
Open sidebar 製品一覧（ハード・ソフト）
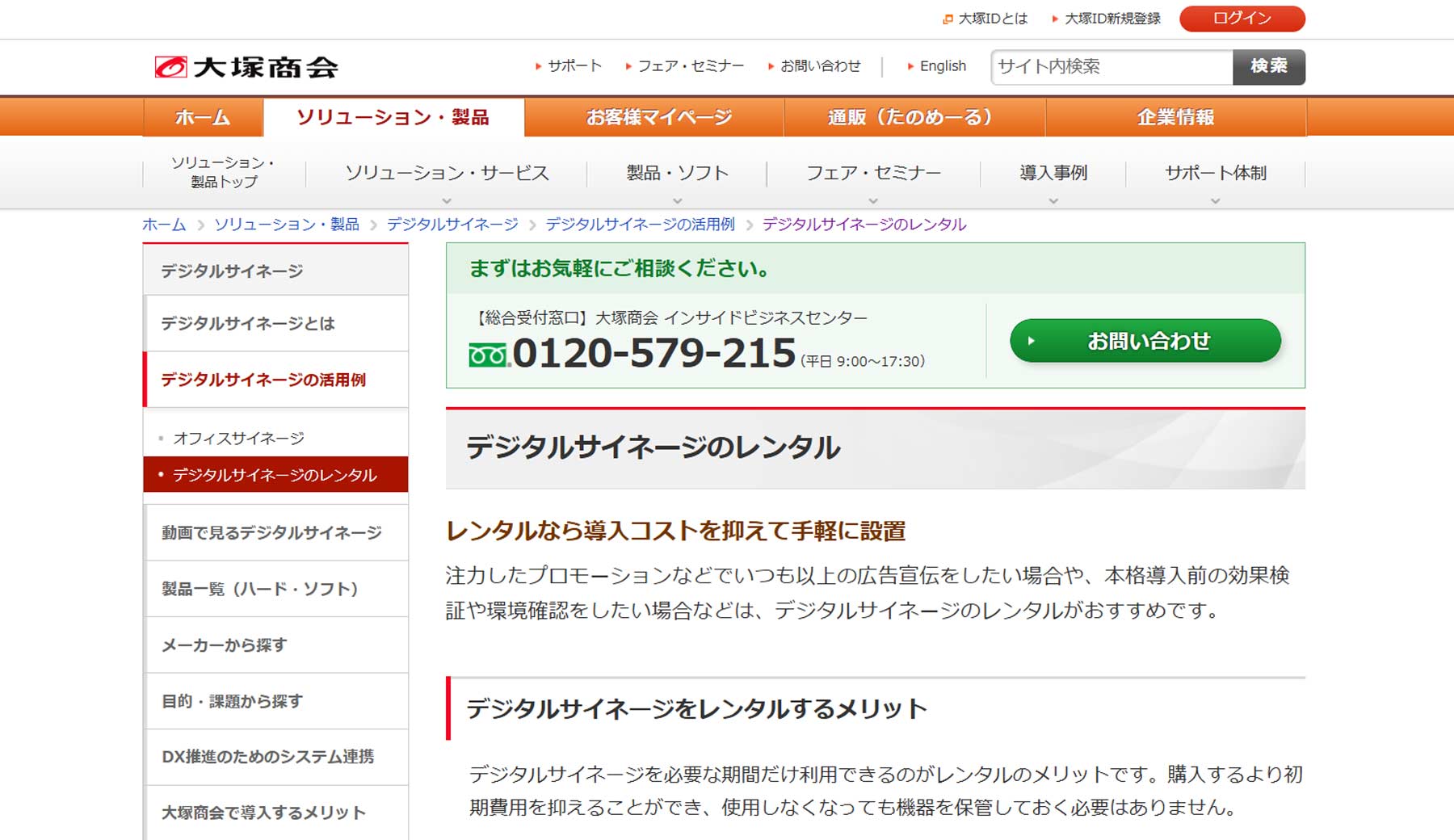(275, 589)
